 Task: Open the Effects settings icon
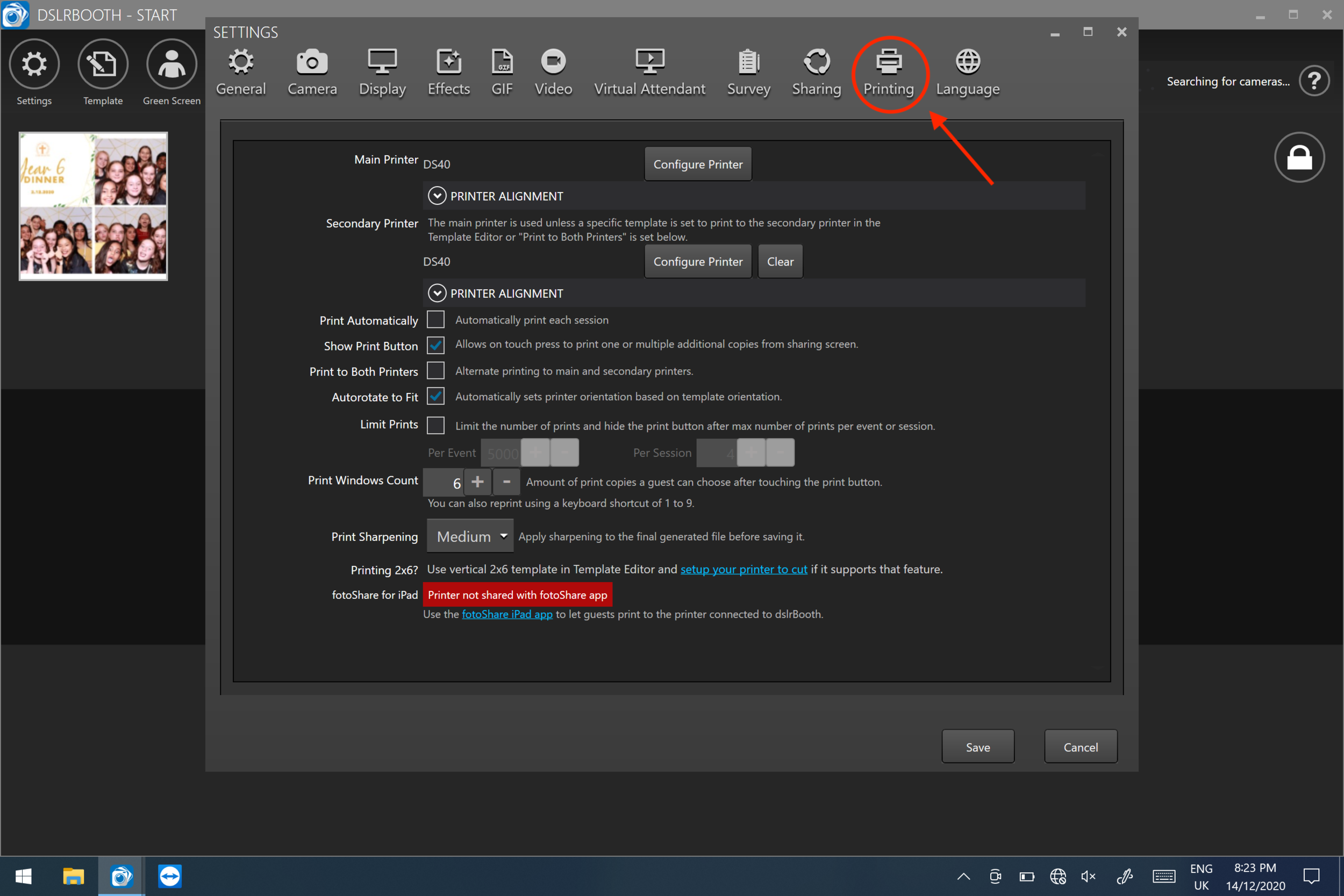[448, 62]
